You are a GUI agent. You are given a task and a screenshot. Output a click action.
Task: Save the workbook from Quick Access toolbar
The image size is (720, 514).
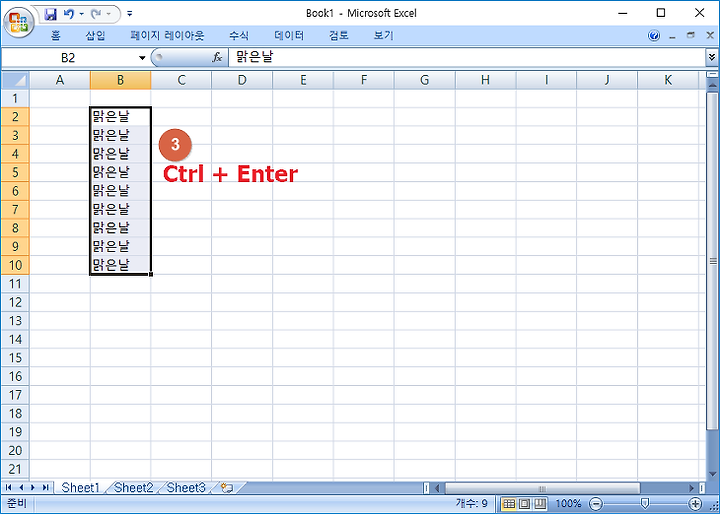50,14
